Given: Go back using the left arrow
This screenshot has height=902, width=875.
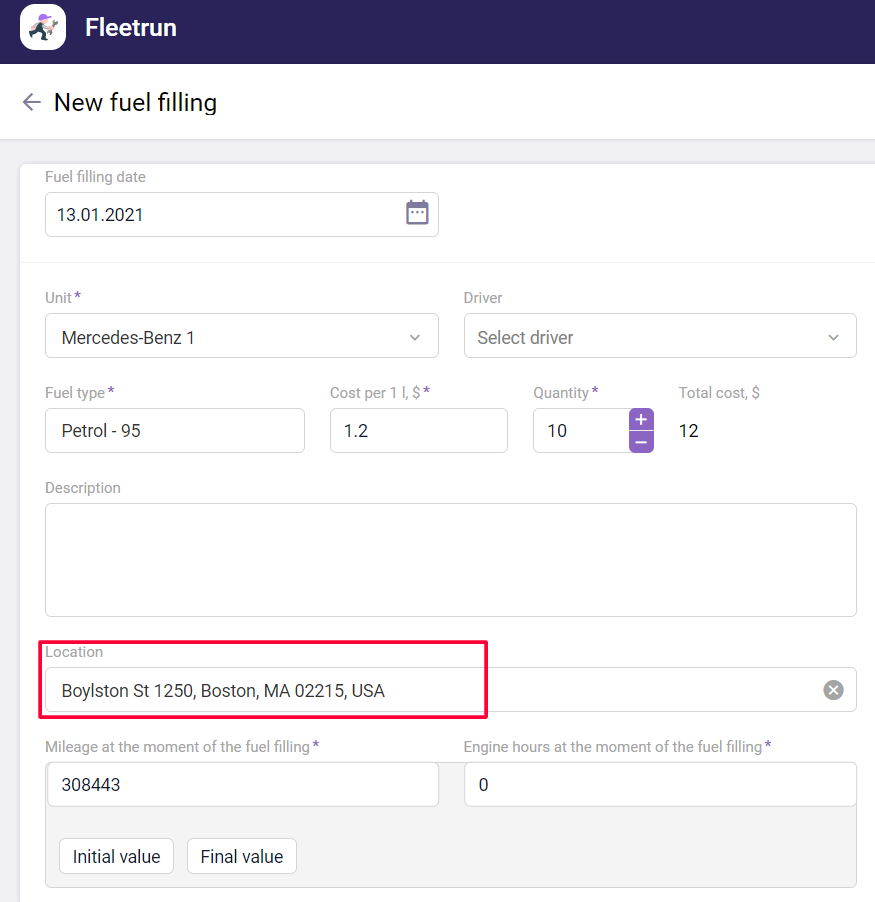Looking at the screenshot, I should (31, 102).
